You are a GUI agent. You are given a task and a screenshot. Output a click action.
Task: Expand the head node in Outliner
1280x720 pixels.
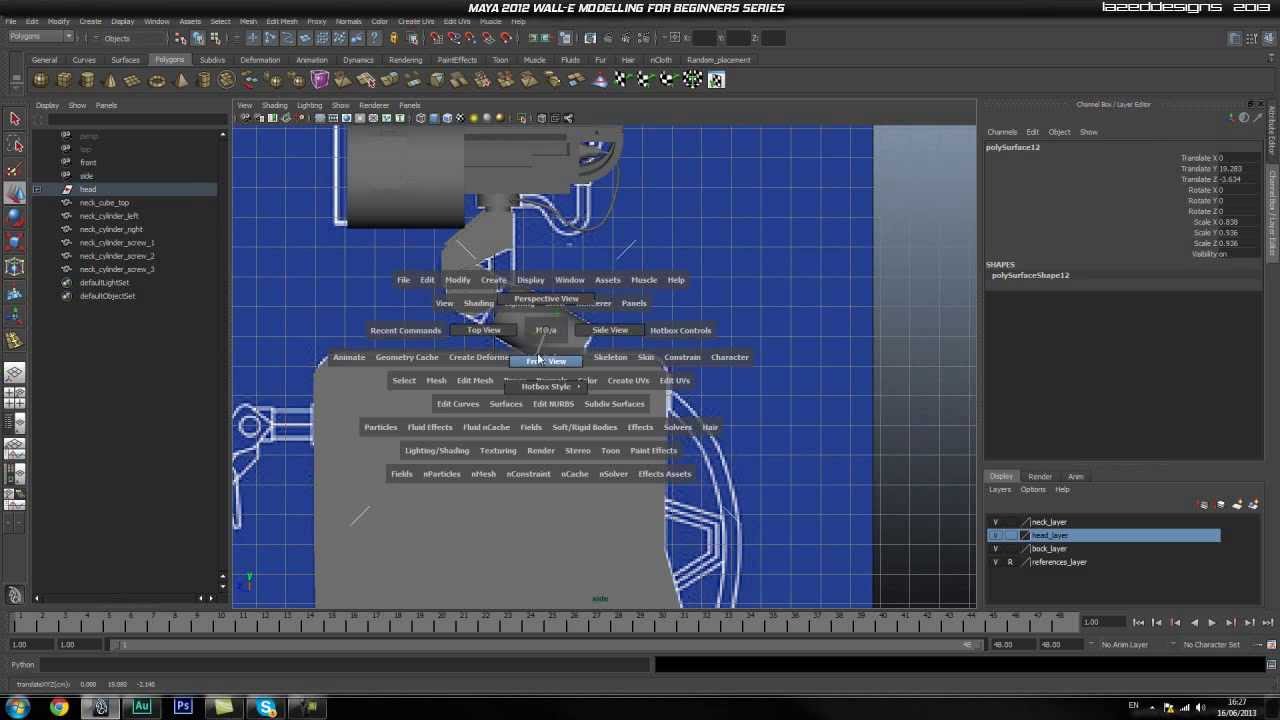tap(37, 189)
